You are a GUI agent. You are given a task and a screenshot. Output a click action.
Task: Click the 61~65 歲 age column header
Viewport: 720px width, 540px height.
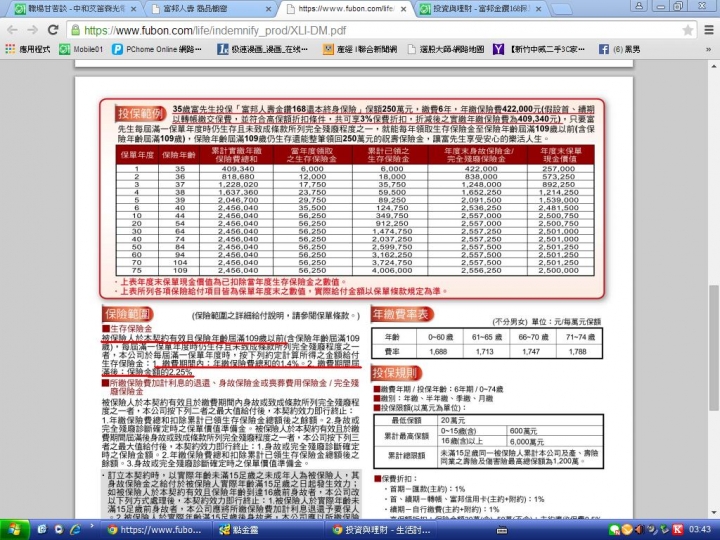pos(485,337)
